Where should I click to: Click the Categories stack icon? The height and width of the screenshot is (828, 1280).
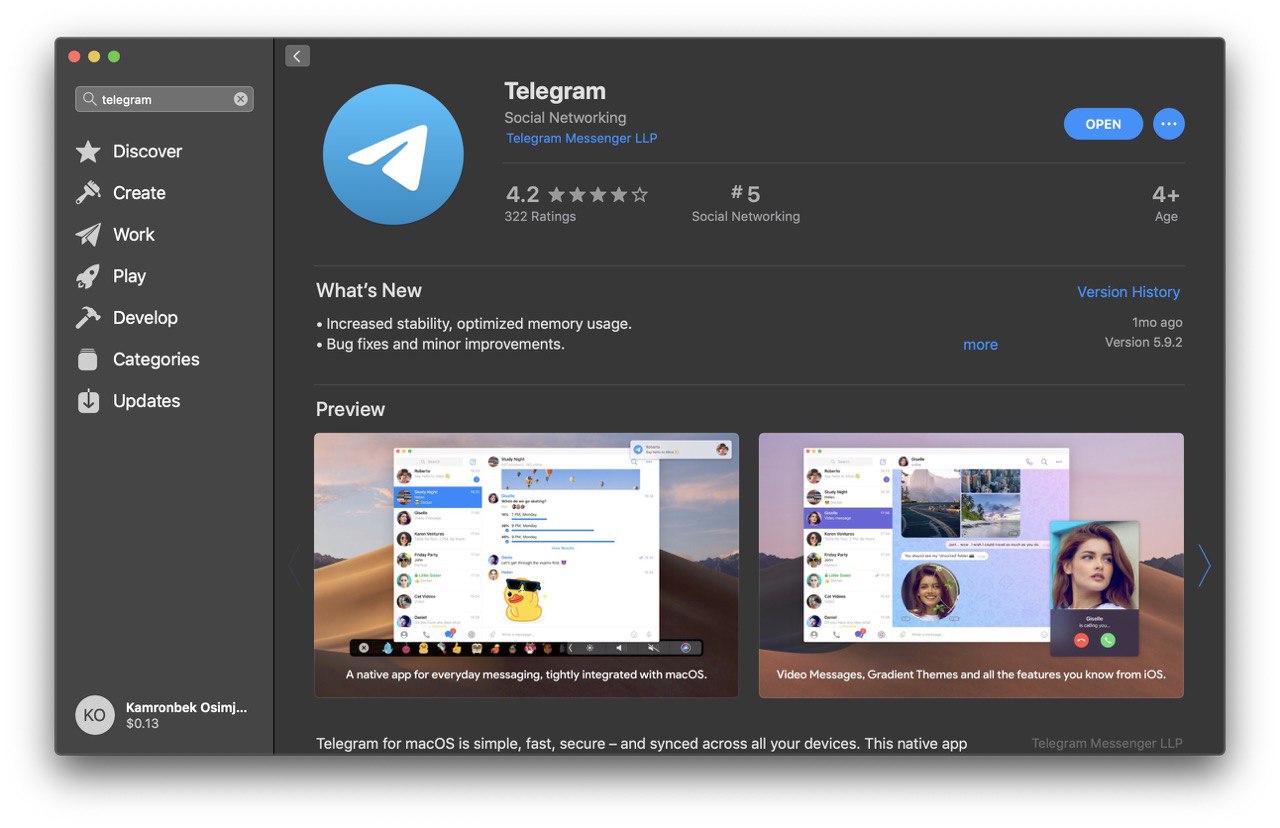(x=88, y=359)
